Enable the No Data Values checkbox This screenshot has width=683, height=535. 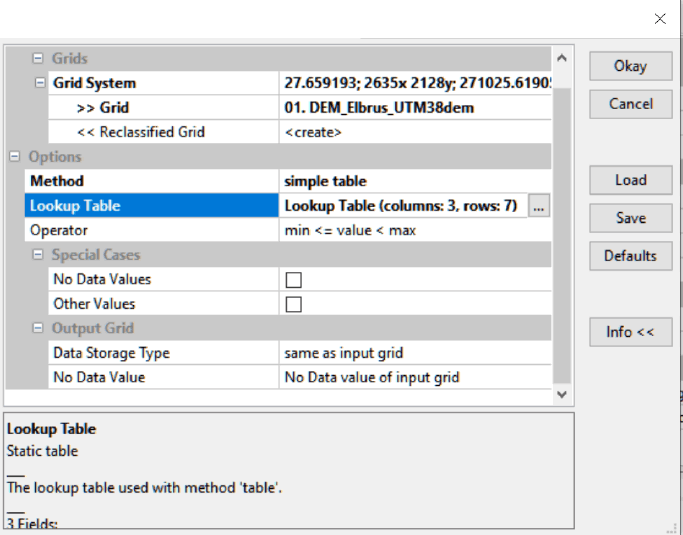[294, 280]
